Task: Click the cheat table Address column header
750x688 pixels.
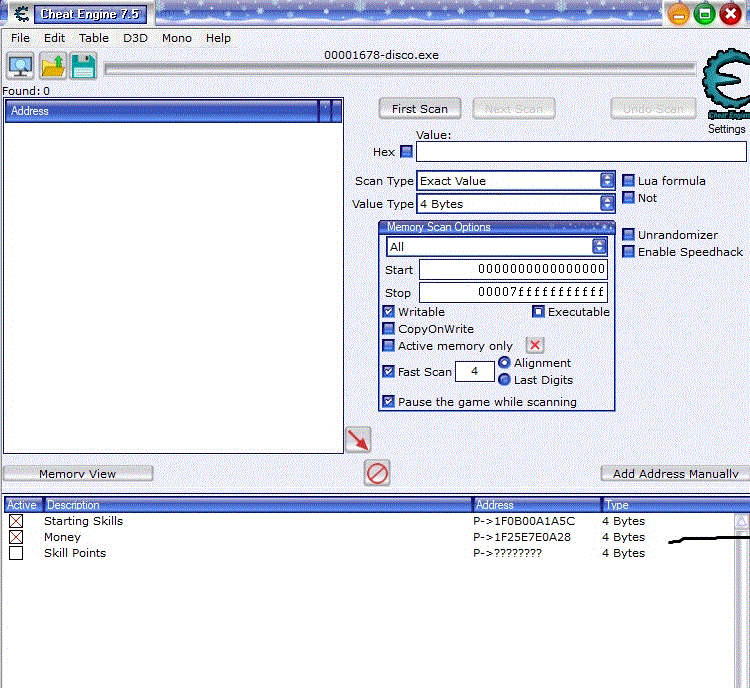Action: pyautogui.click(x=537, y=505)
